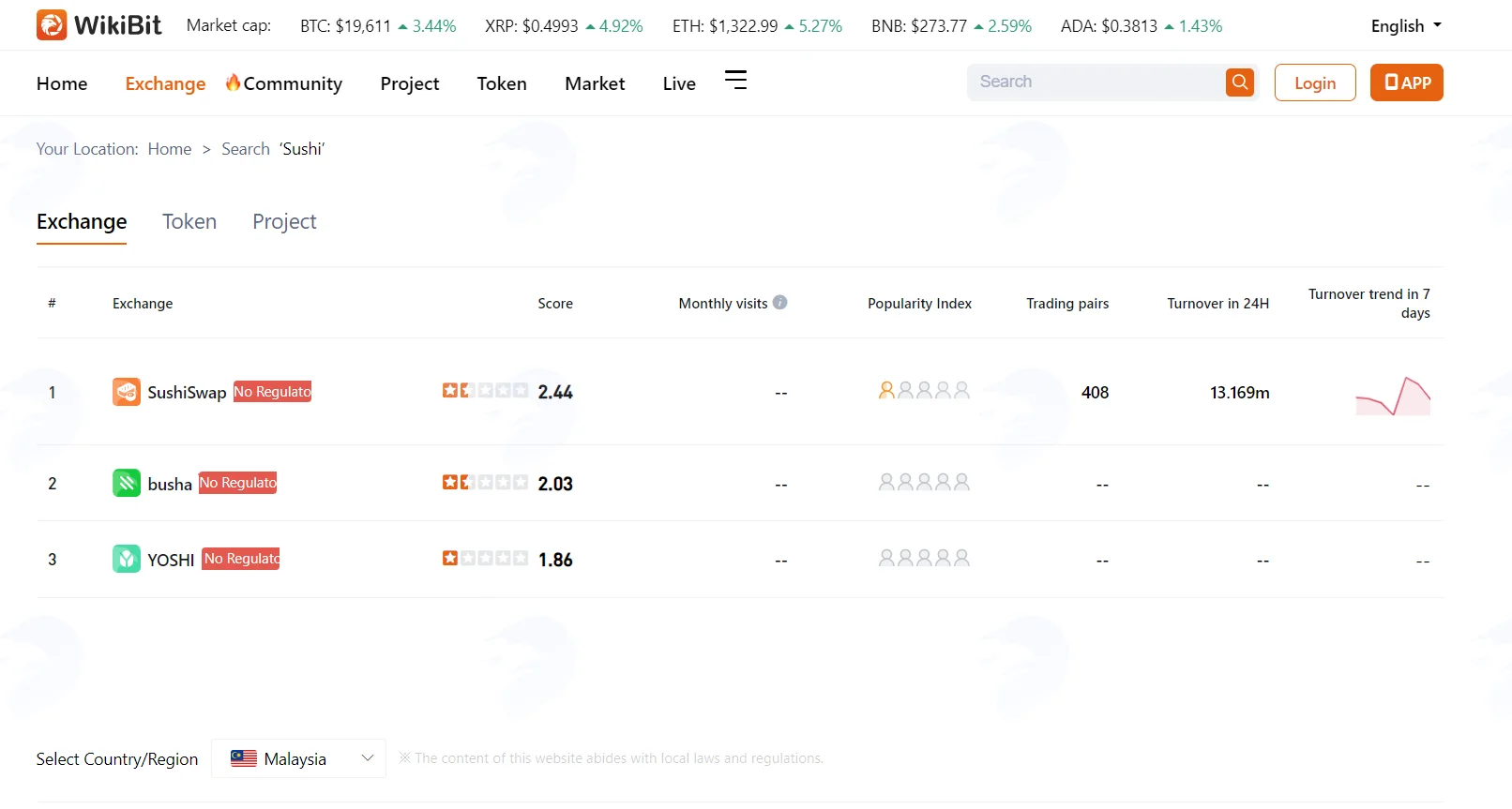Expand the Malaysia country selector
The height and width of the screenshot is (809, 1512).
click(298, 758)
